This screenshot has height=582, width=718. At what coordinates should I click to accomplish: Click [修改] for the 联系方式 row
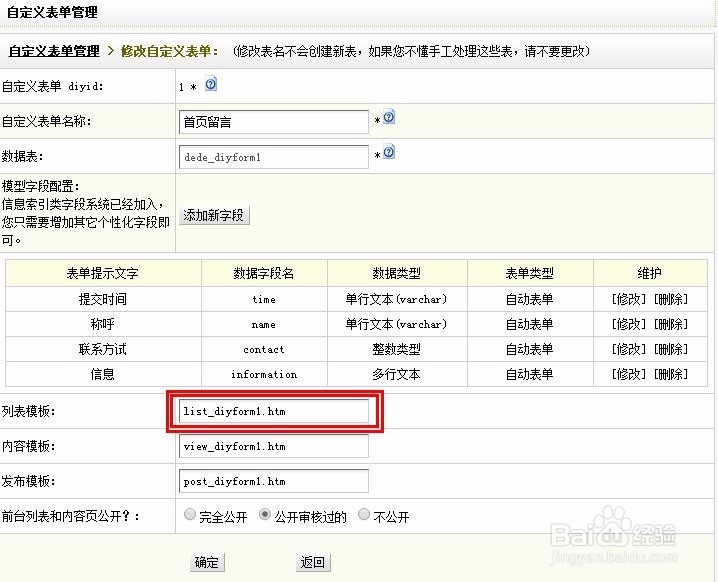coord(629,349)
